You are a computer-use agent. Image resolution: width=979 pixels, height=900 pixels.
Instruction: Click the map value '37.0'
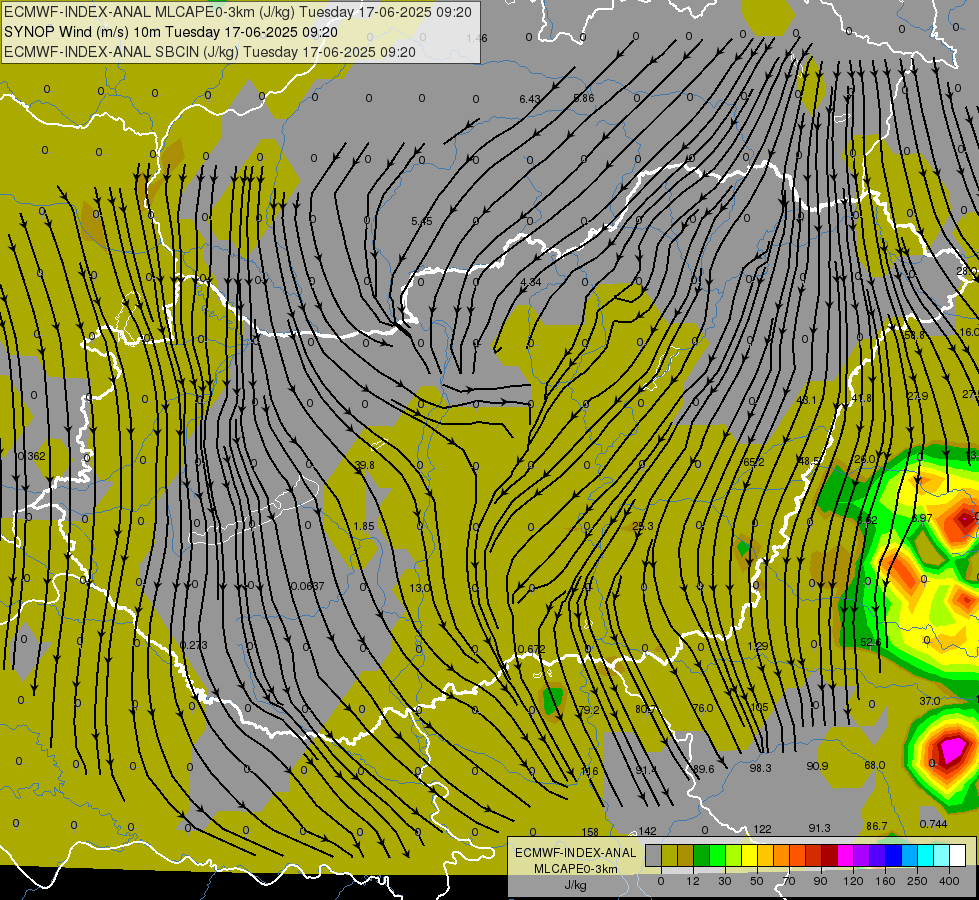coord(930,701)
